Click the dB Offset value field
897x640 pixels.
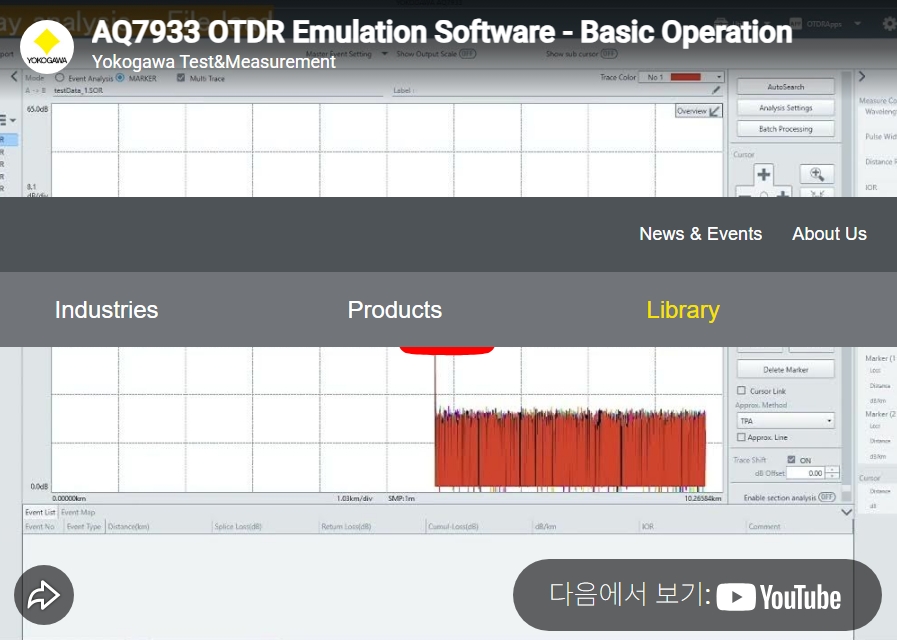[807, 473]
